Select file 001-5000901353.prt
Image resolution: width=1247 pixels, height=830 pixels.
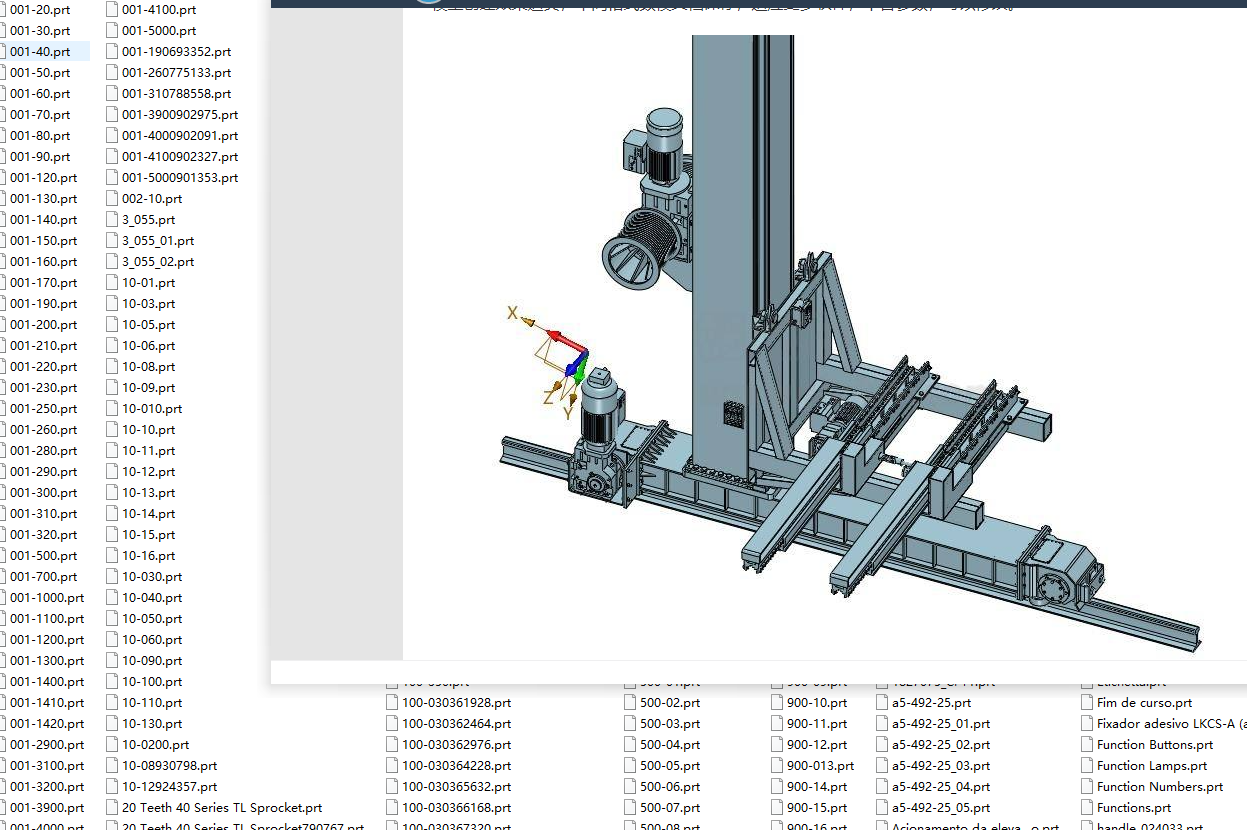[180, 177]
